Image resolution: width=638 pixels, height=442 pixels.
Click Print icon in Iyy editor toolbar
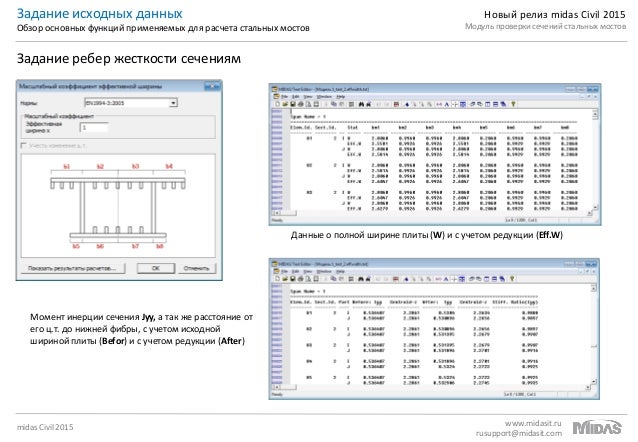click(x=300, y=279)
